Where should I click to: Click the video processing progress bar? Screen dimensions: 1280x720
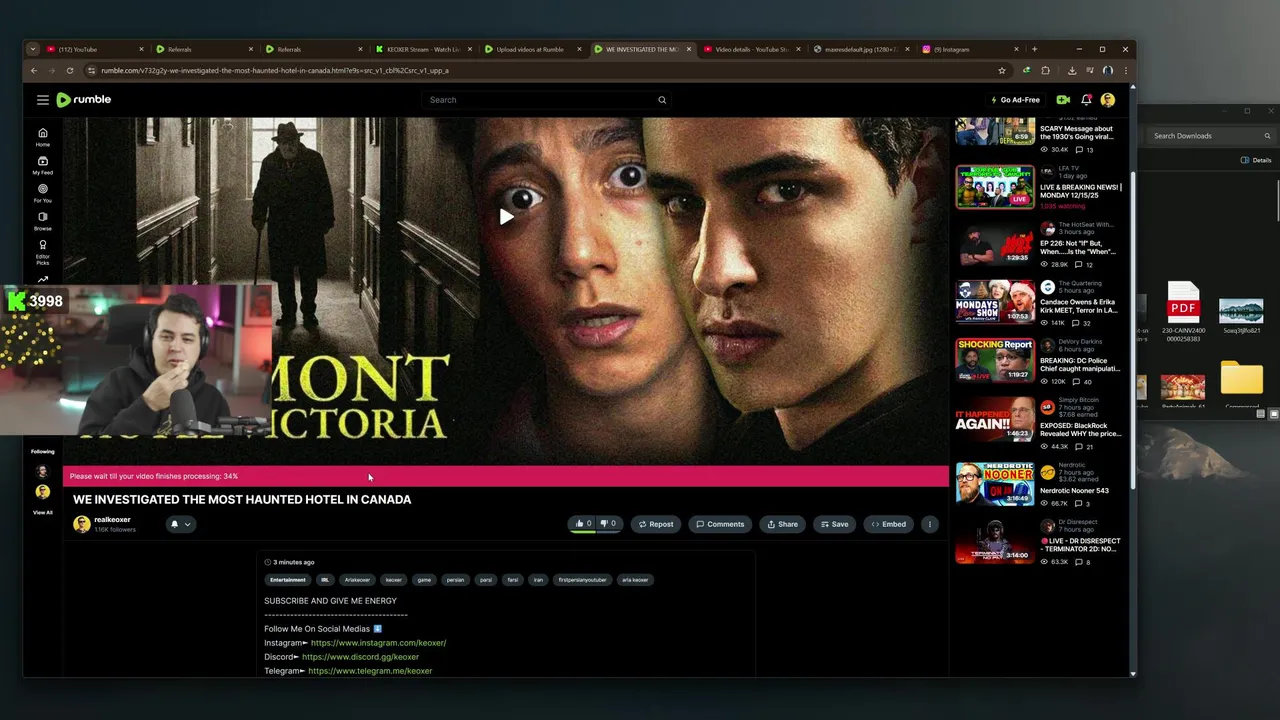coord(506,476)
